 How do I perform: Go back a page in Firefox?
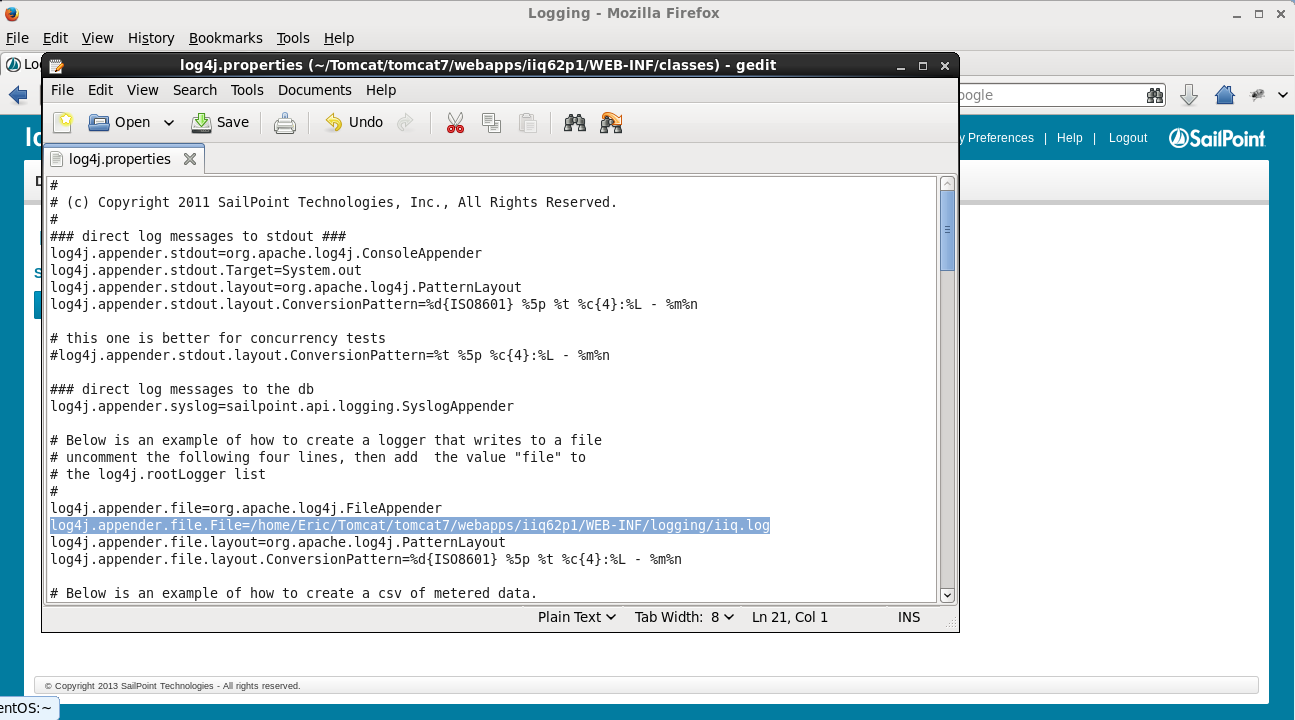[x=20, y=95]
